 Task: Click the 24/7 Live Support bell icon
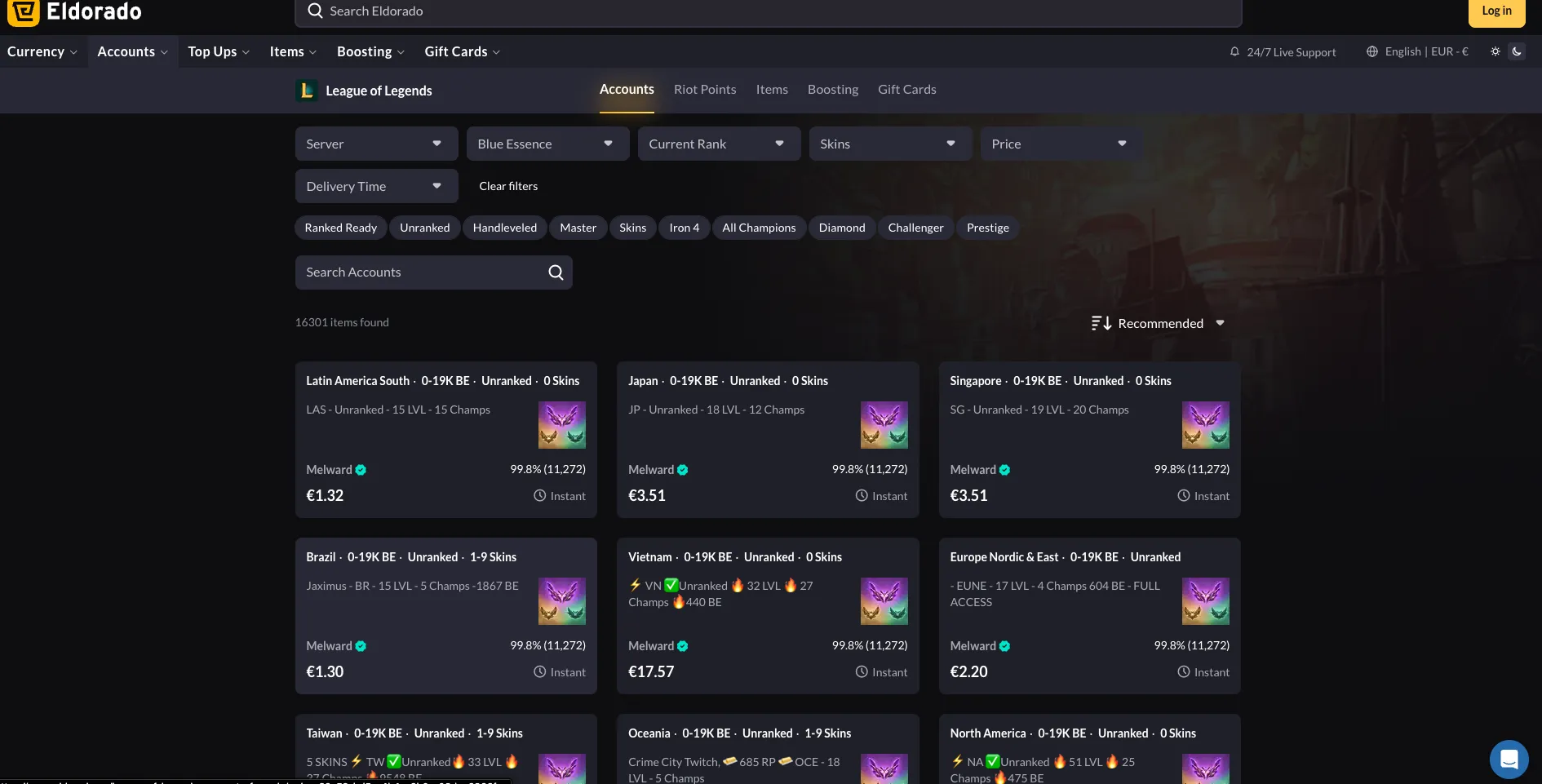click(1234, 51)
